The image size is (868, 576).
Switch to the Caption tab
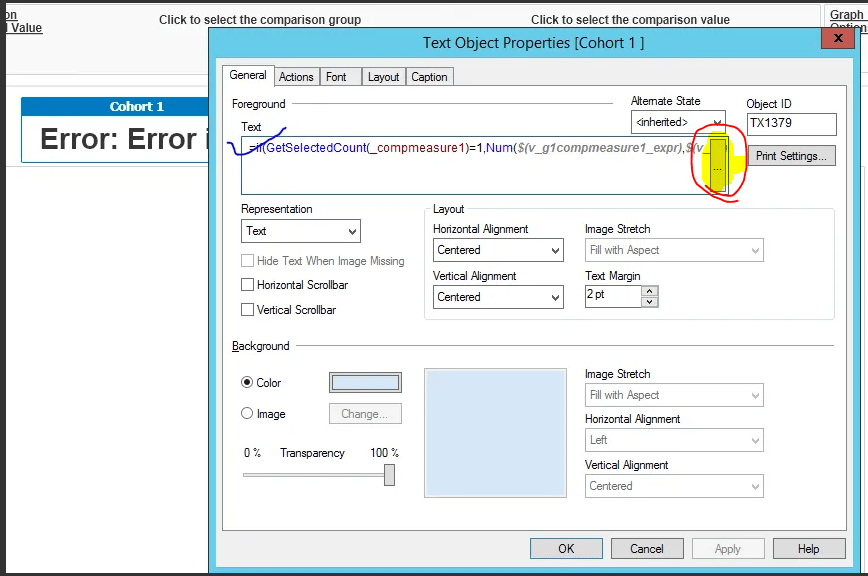point(429,76)
